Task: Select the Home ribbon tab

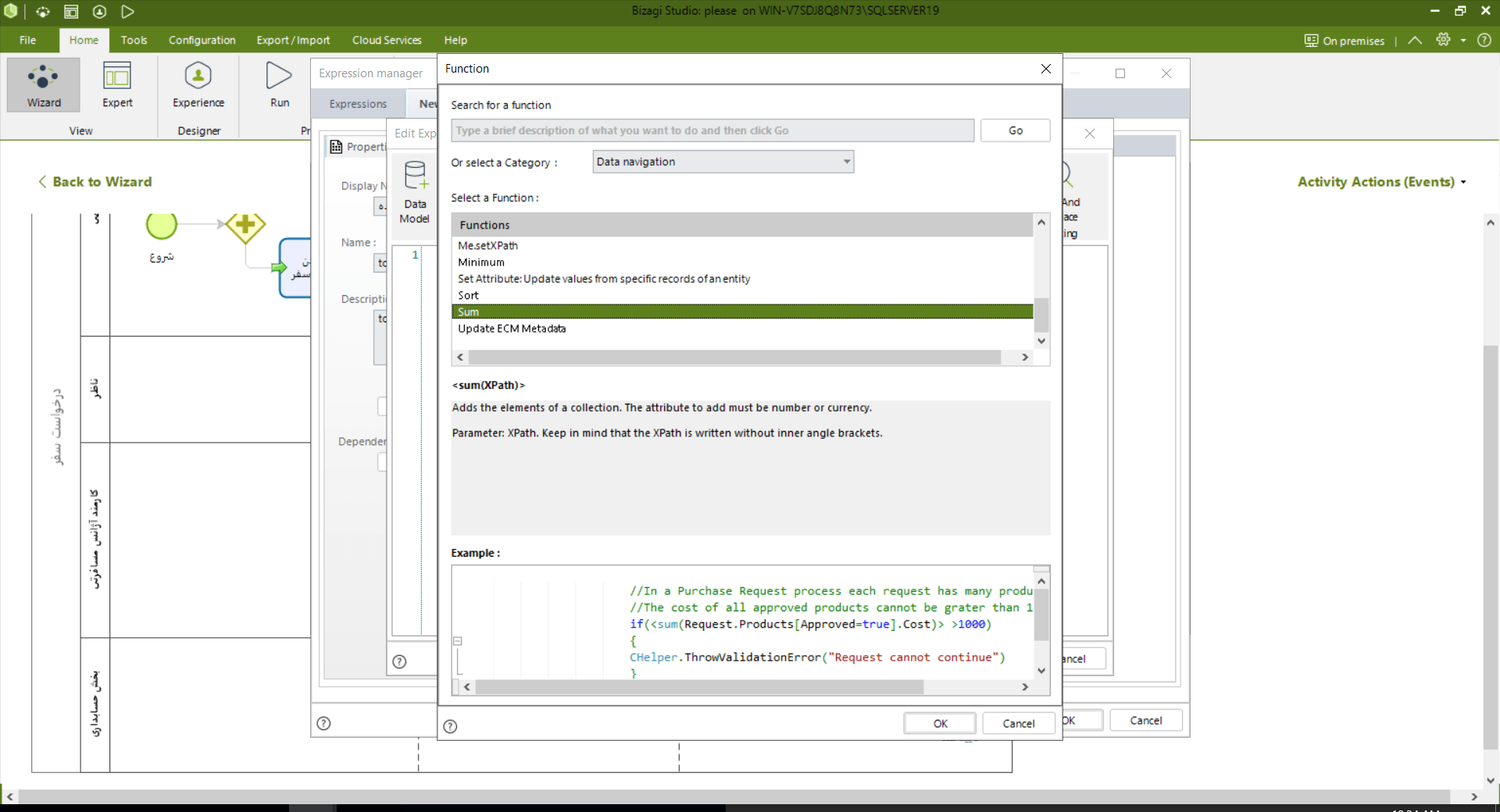Action: coord(84,40)
